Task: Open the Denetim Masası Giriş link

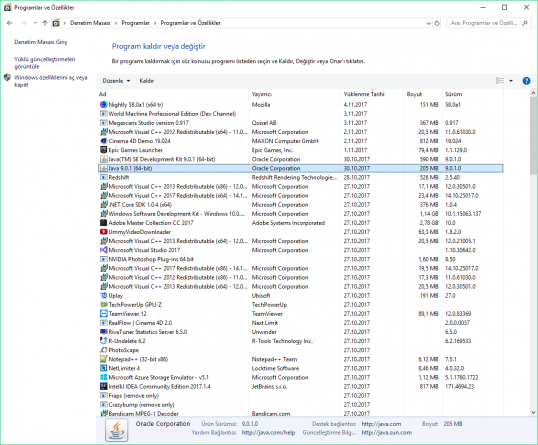Action: point(40,42)
